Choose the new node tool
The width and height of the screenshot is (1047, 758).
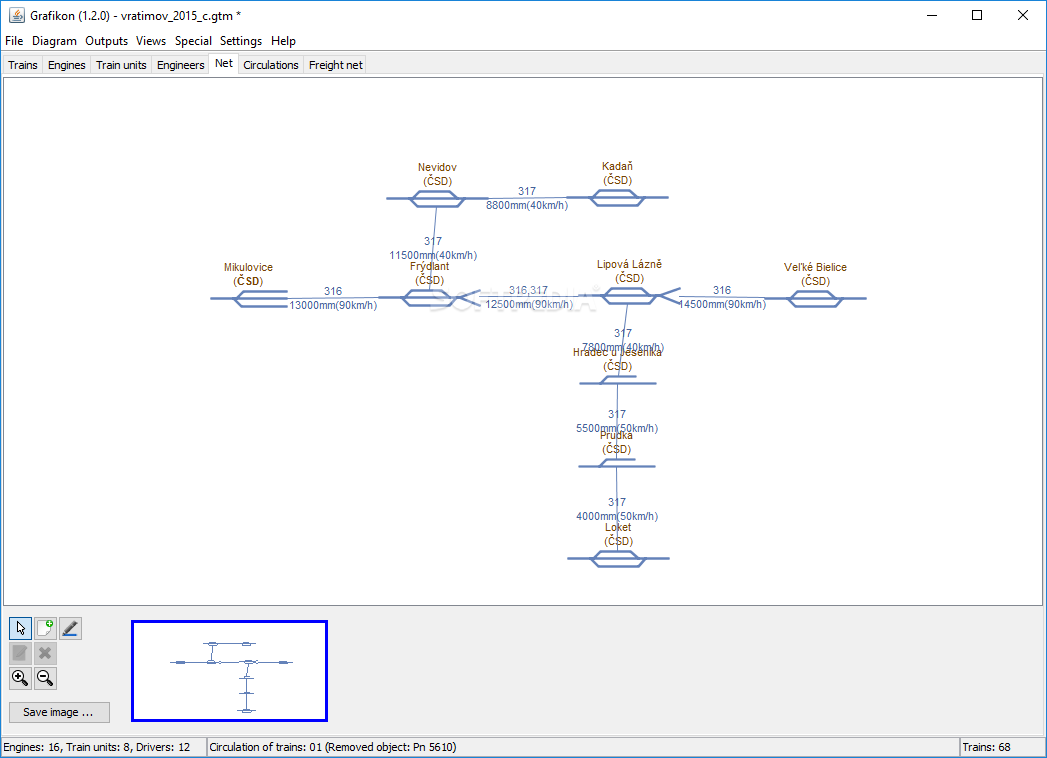[45, 628]
